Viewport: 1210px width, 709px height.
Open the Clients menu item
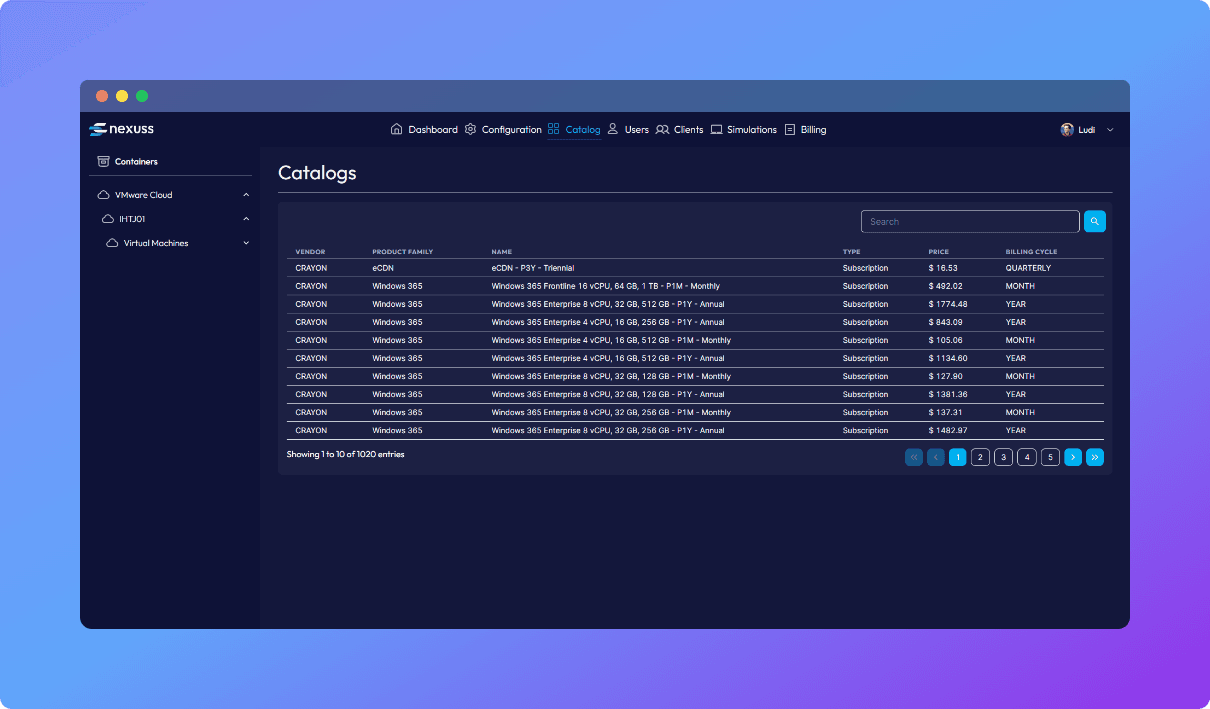688,129
